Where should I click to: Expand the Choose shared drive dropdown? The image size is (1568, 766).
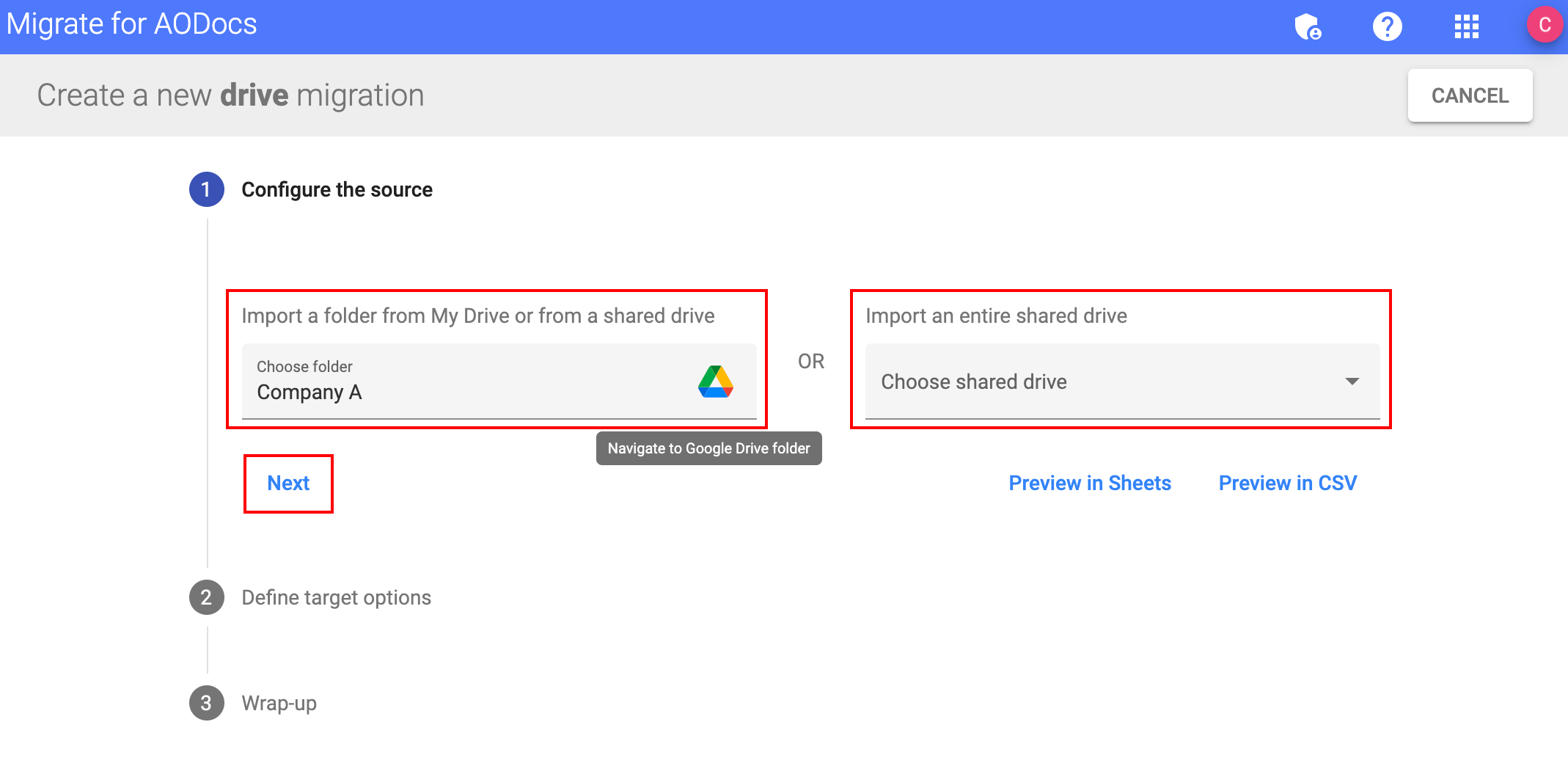pos(1122,382)
